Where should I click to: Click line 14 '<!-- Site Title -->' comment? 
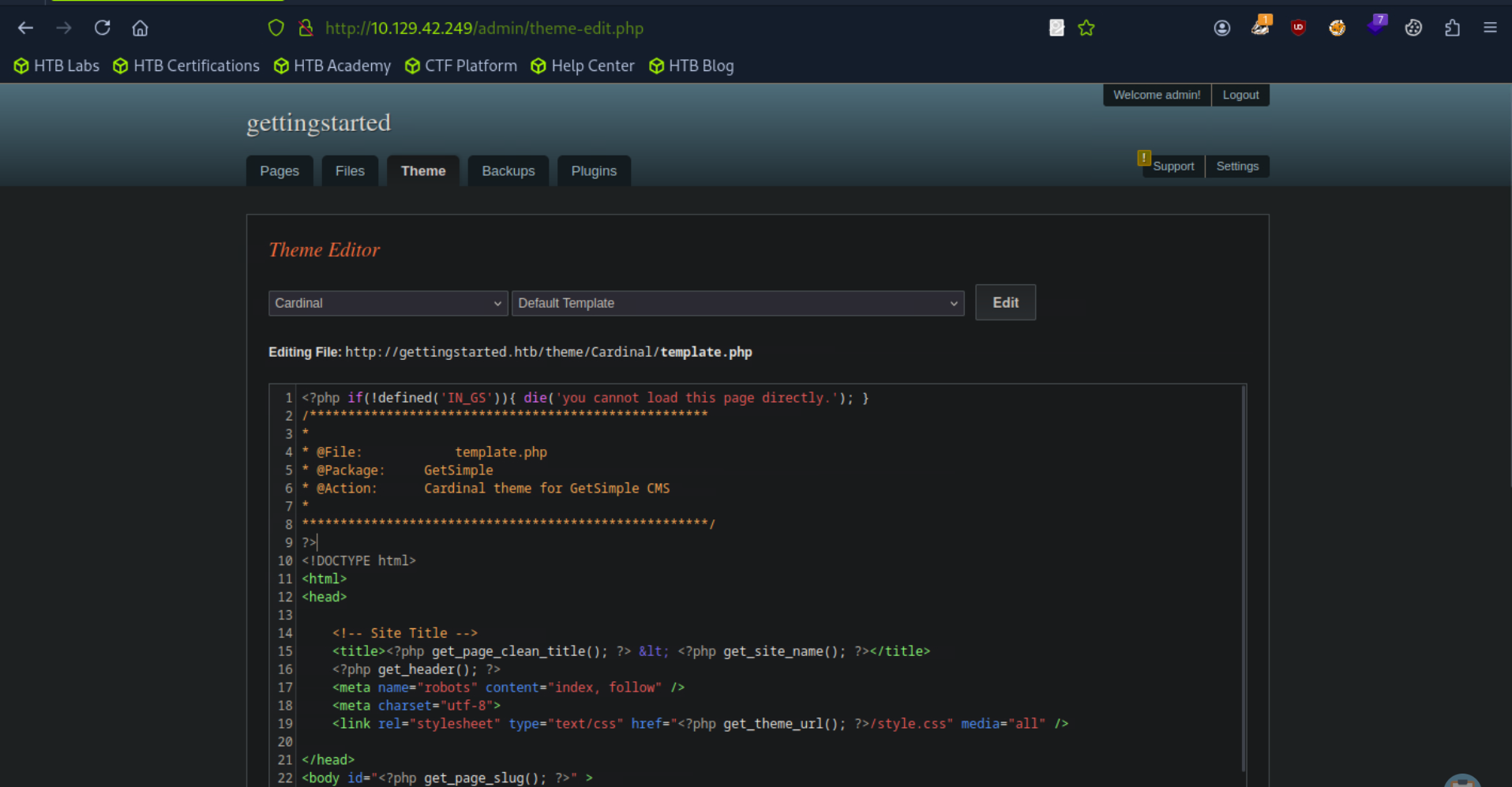point(405,633)
